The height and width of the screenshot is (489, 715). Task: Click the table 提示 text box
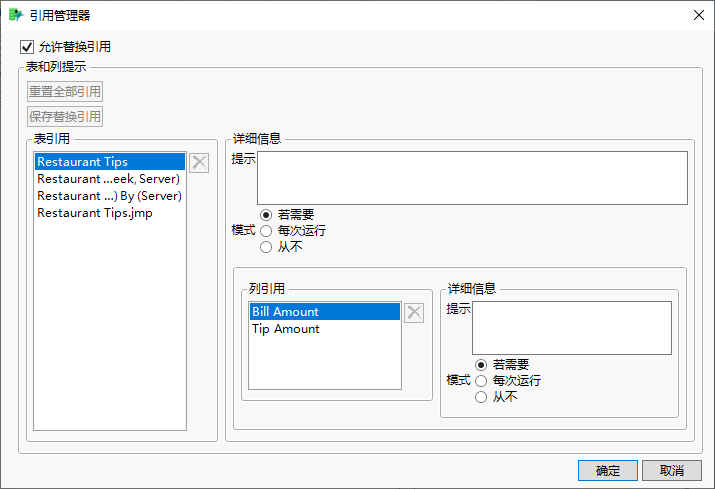coord(472,178)
